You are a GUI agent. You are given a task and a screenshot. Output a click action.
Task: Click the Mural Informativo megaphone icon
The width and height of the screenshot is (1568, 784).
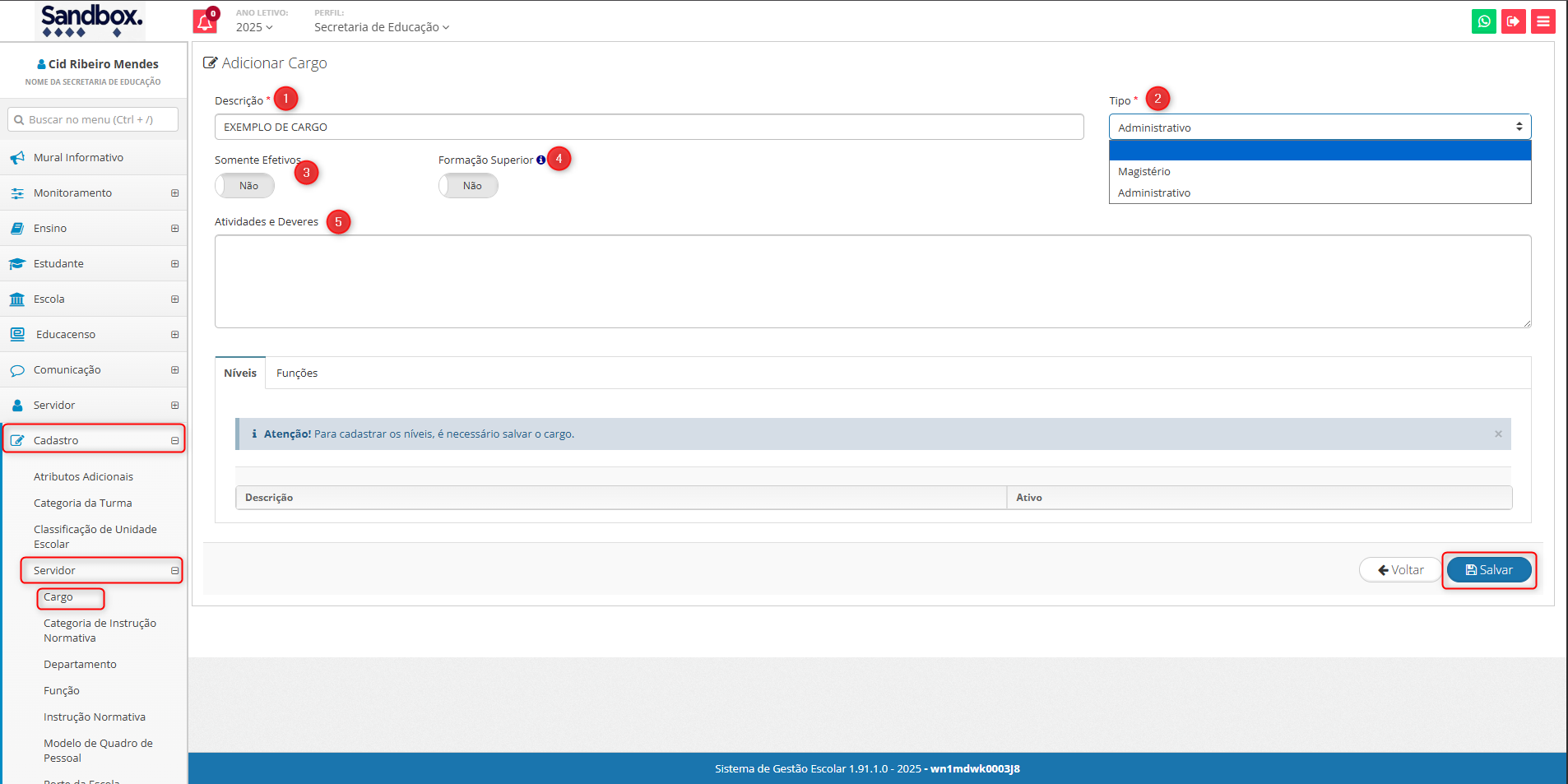point(17,158)
